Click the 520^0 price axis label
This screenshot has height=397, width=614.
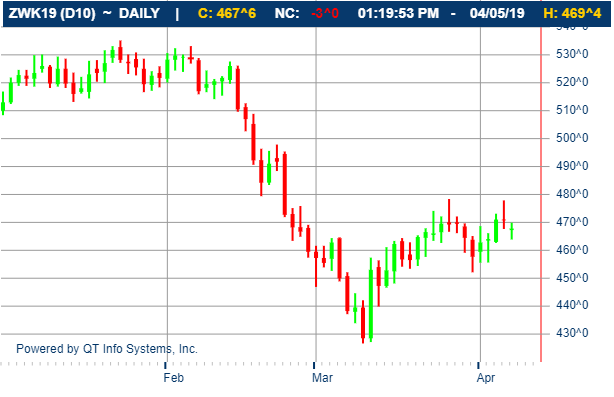[572, 82]
